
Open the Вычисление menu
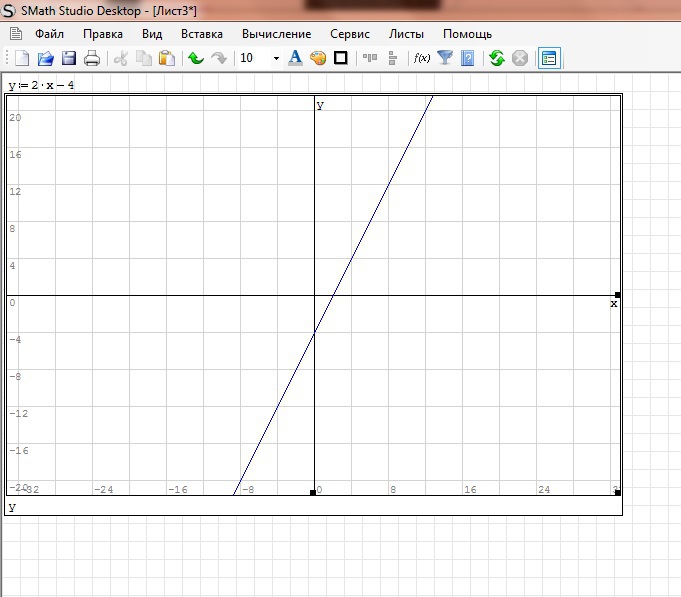[276, 34]
